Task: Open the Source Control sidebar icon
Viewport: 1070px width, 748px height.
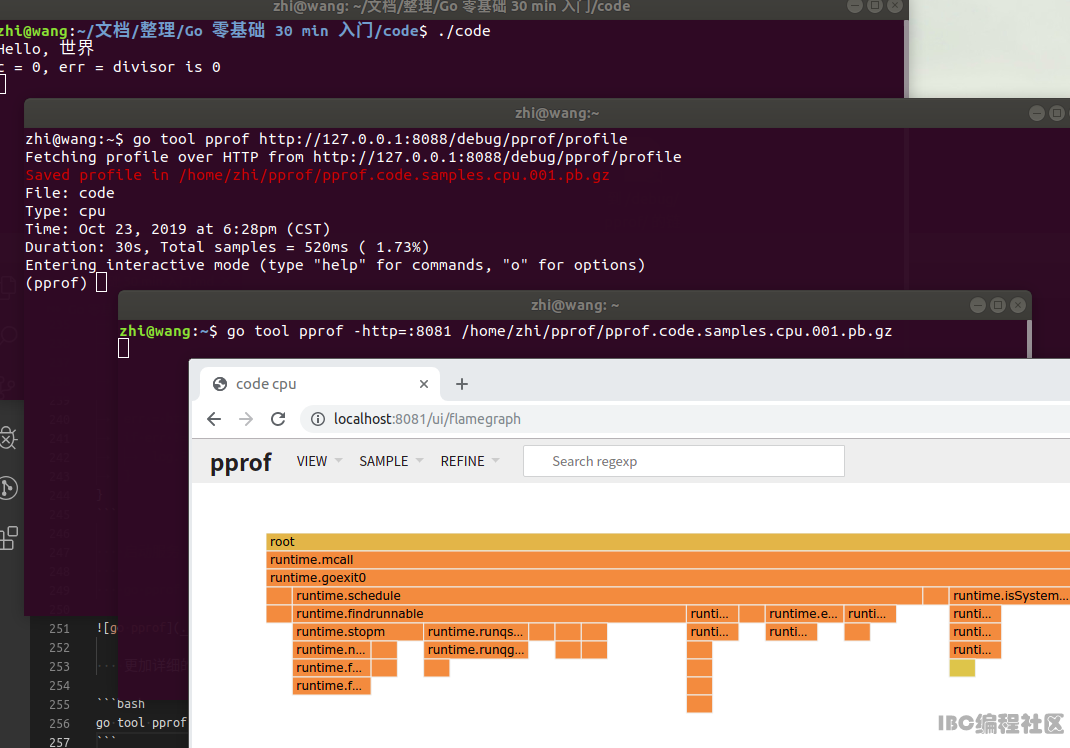Action: pos(8,488)
